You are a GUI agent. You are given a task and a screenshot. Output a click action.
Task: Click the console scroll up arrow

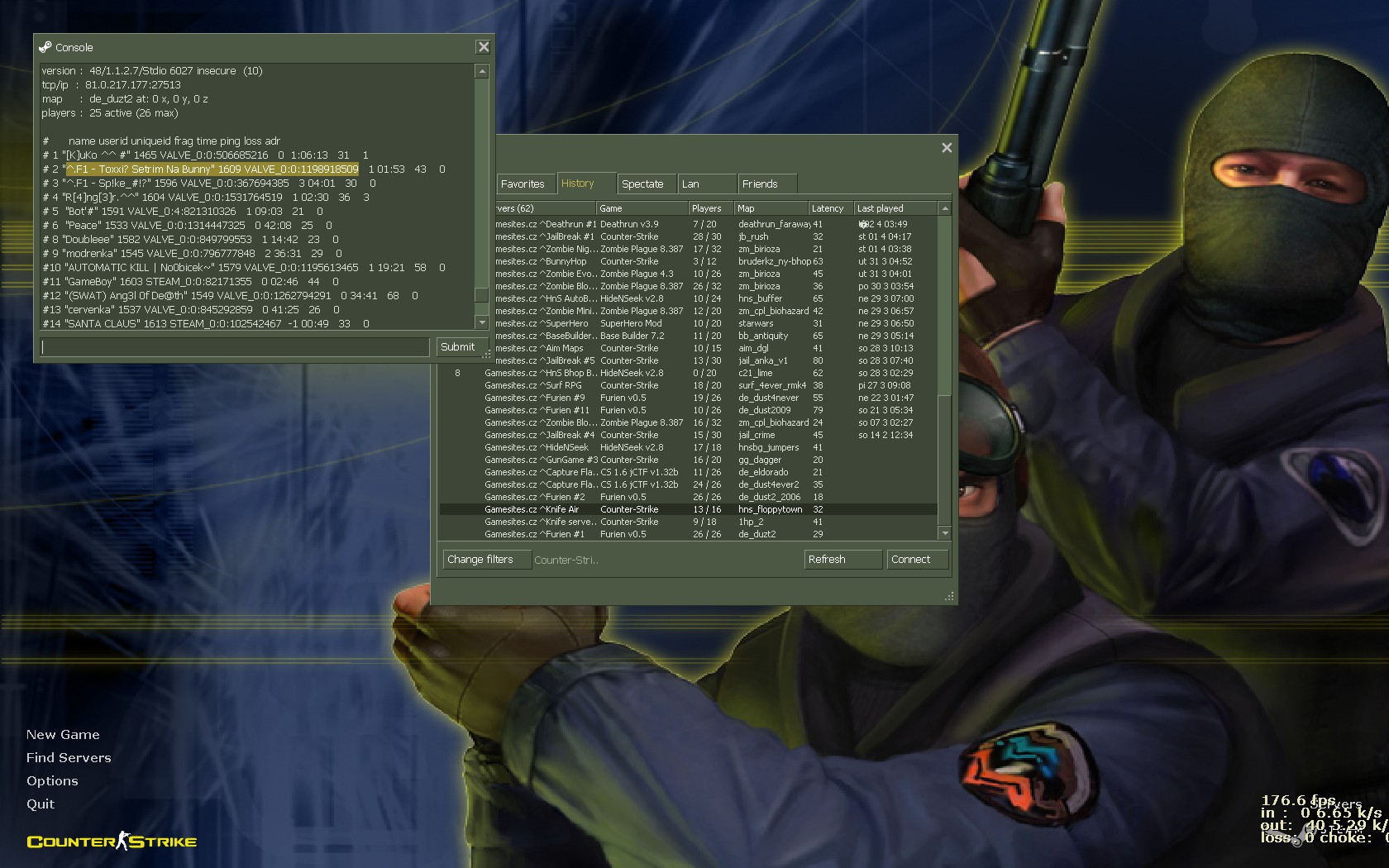pos(482,72)
